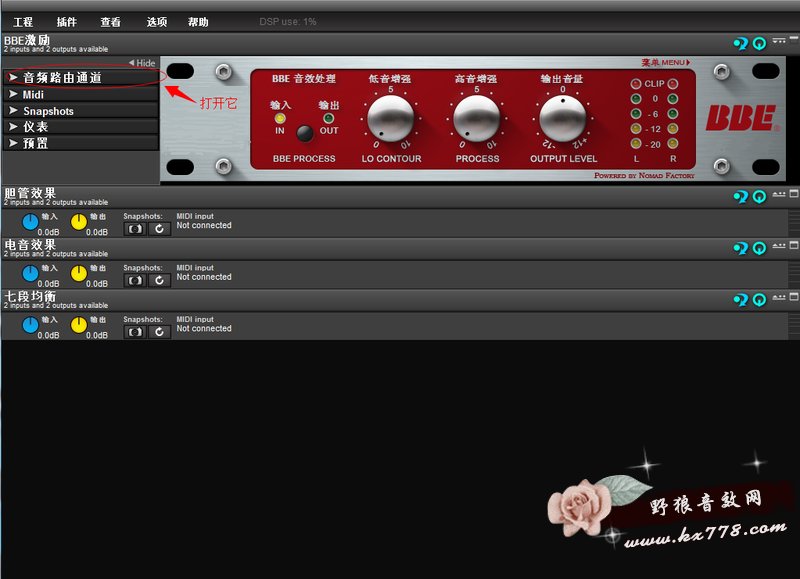
Task: Open the 菜单 MENU dropdown on BBE plugin
Action: (666, 62)
